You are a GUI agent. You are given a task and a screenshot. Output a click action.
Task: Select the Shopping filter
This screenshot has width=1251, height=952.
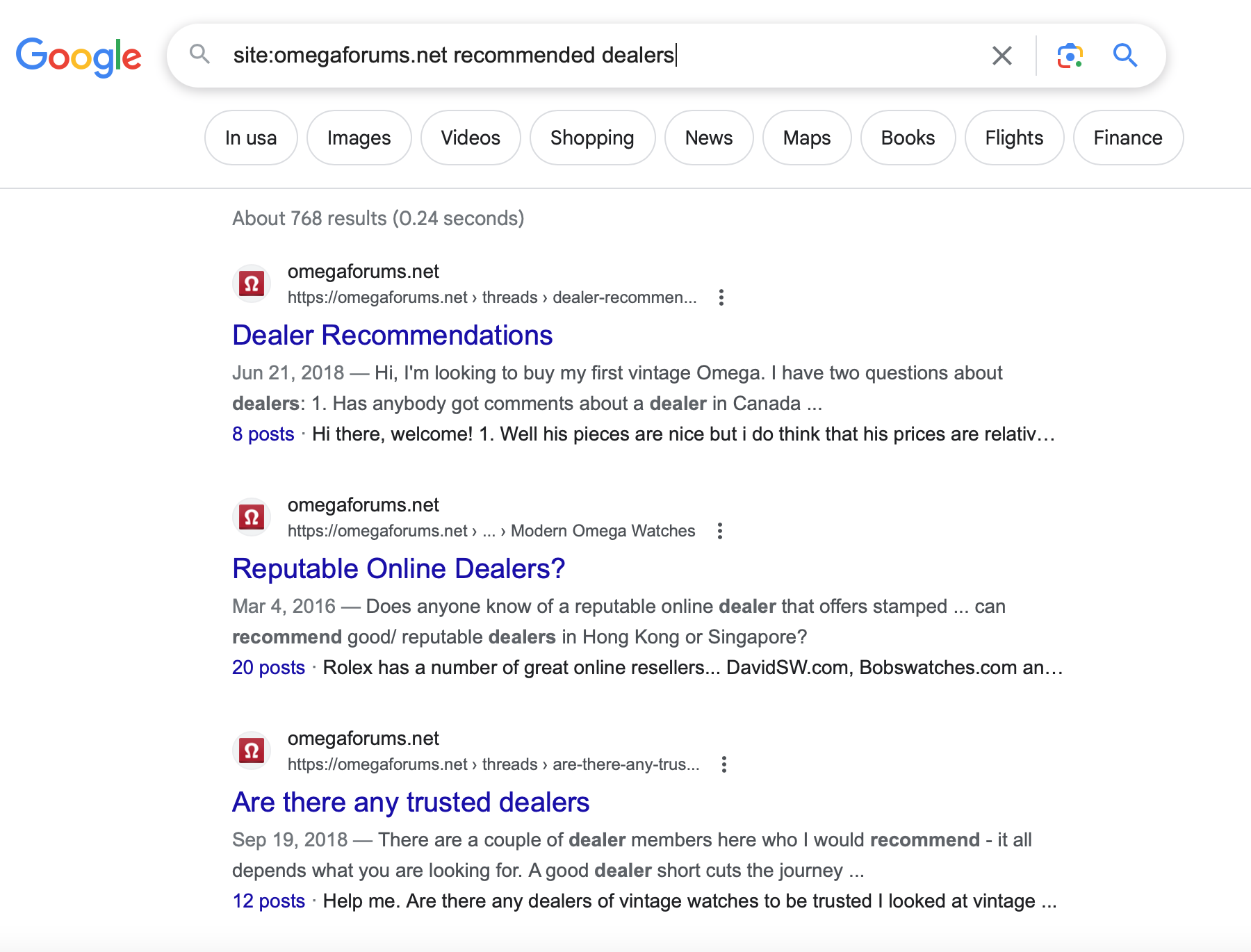point(592,138)
